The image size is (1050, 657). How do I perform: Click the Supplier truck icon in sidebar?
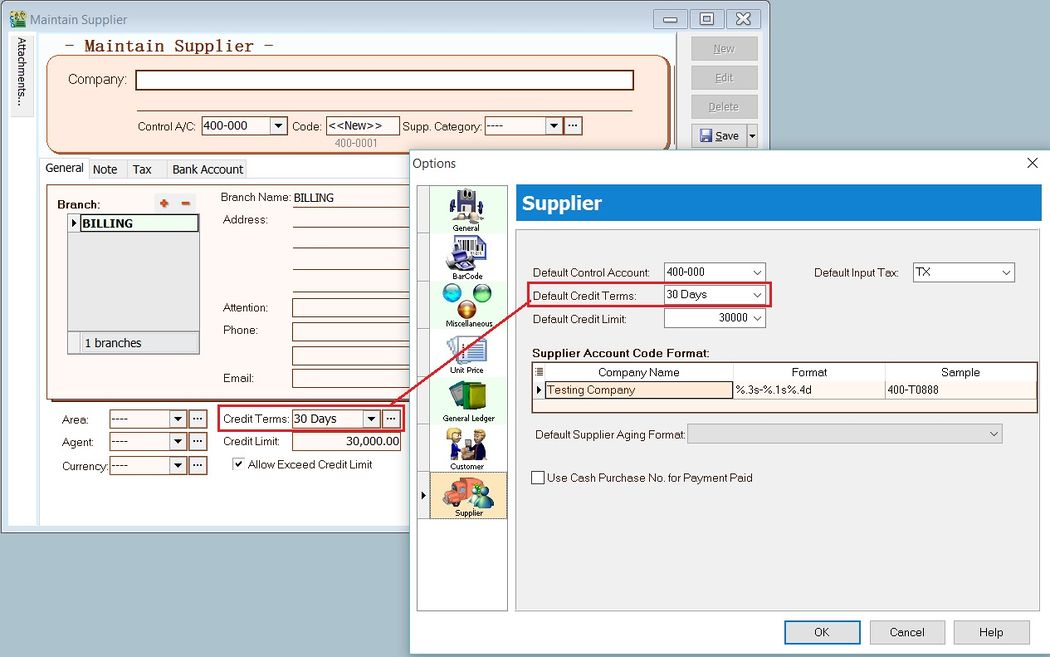(x=466, y=493)
